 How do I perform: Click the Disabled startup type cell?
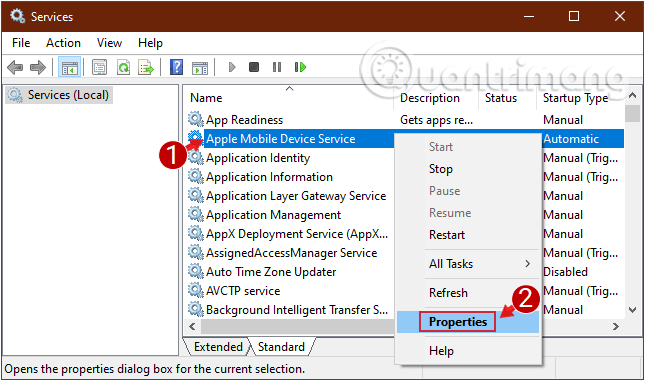click(565, 272)
